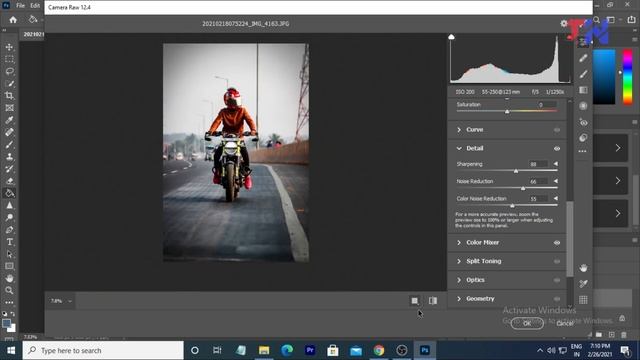640x360 pixels.
Task: Toggle Camera Raw grid overlay icon
Action: (583, 300)
